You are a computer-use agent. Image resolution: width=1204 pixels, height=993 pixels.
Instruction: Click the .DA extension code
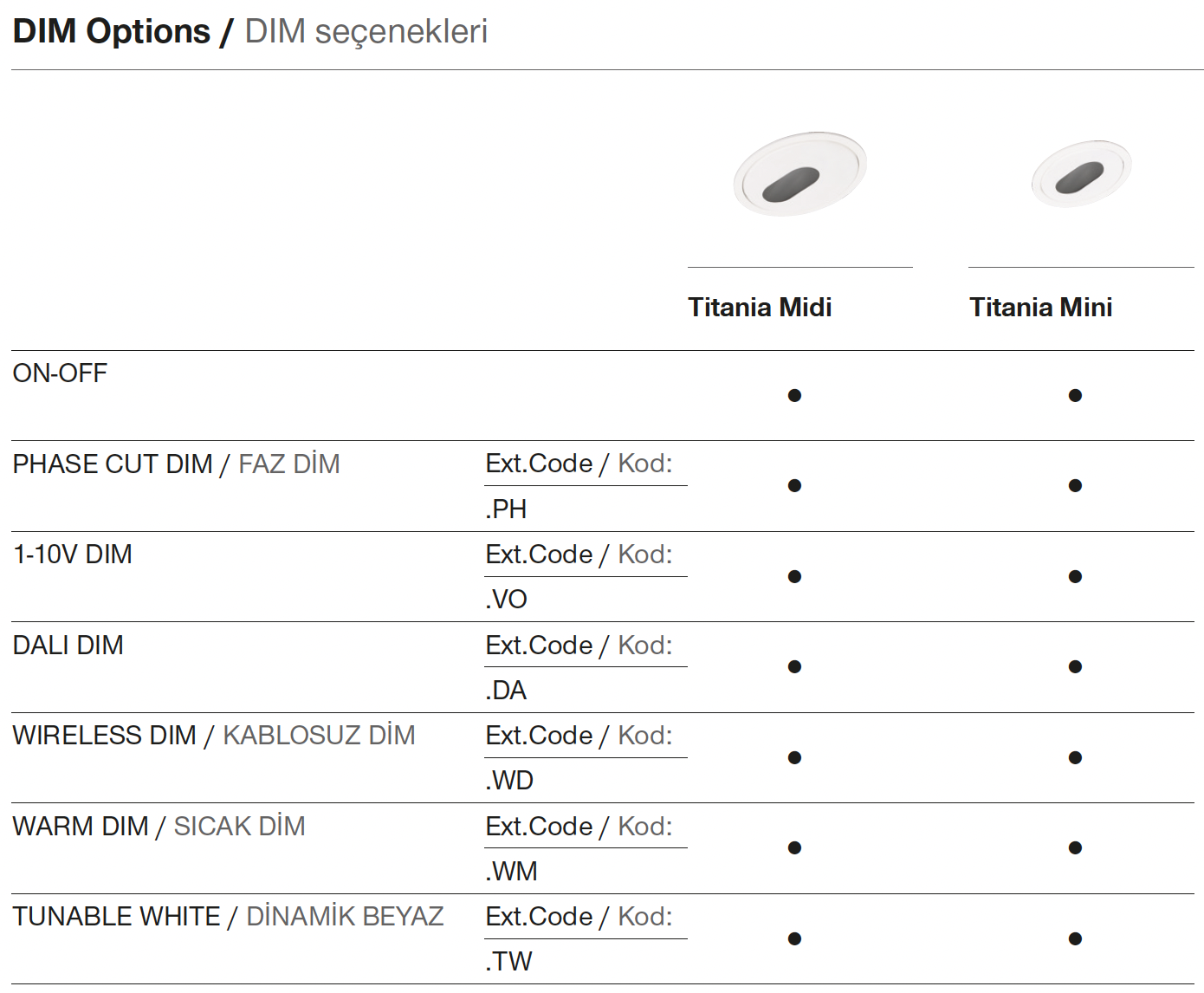(x=506, y=691)
